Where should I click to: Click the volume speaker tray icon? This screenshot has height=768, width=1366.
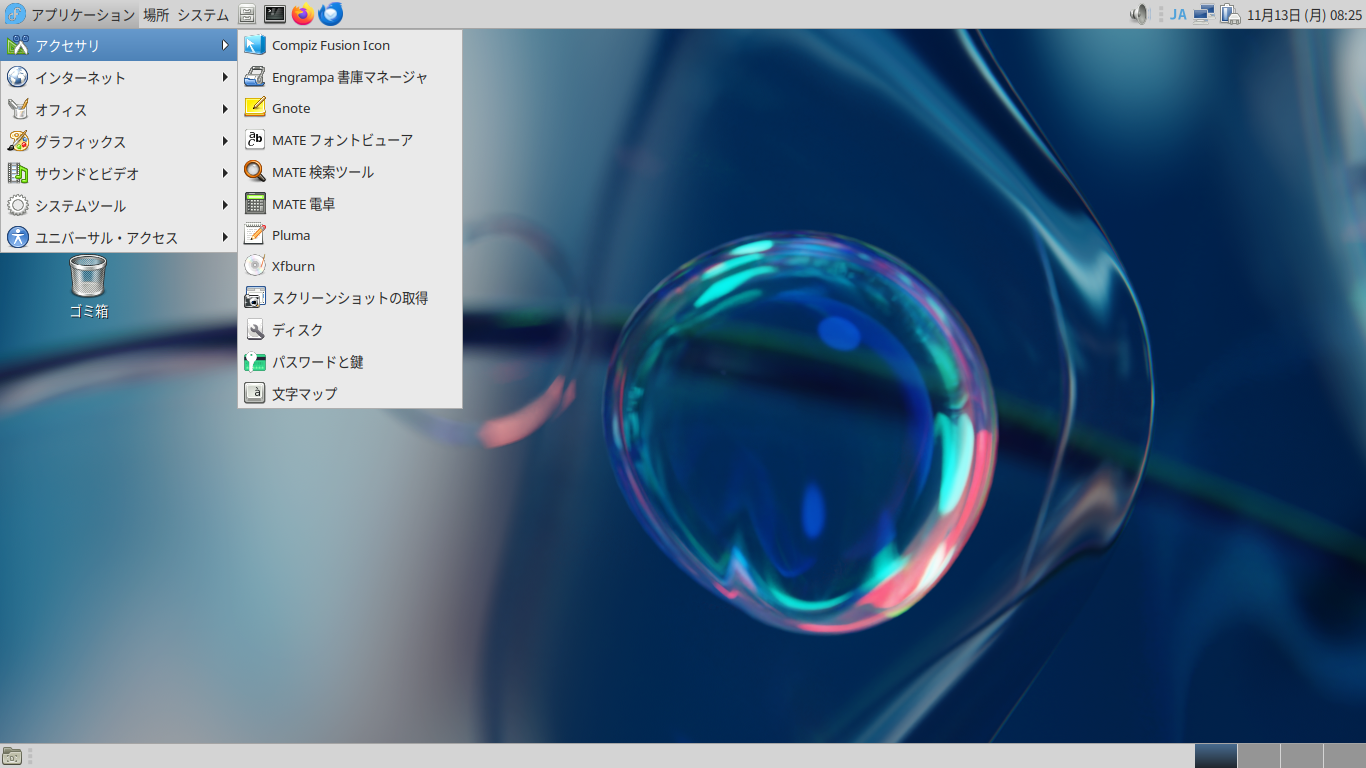pyautogui.click(x=1139, y=14)
